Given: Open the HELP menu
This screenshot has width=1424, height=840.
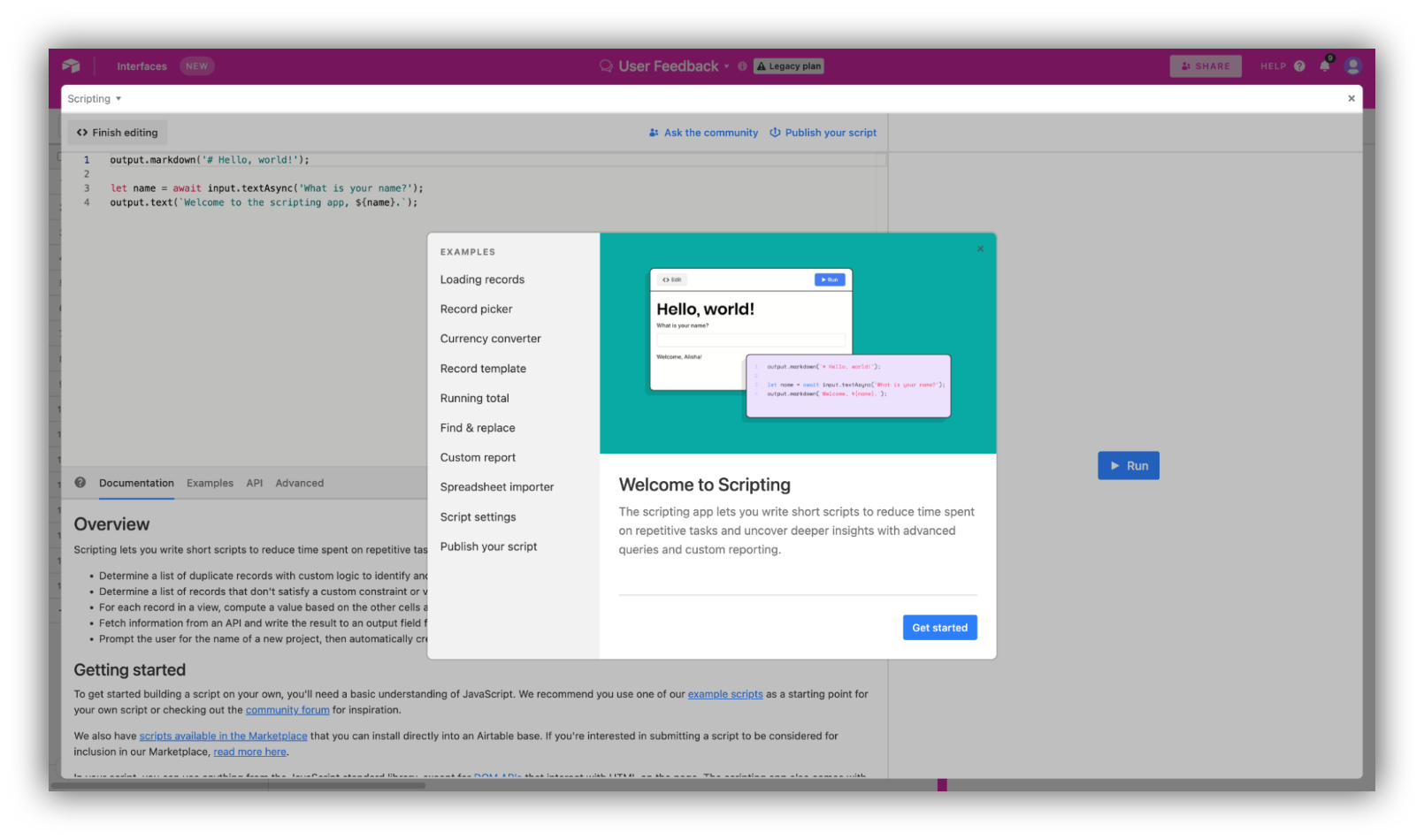Looking at the screenshot, I should 1282,66.
